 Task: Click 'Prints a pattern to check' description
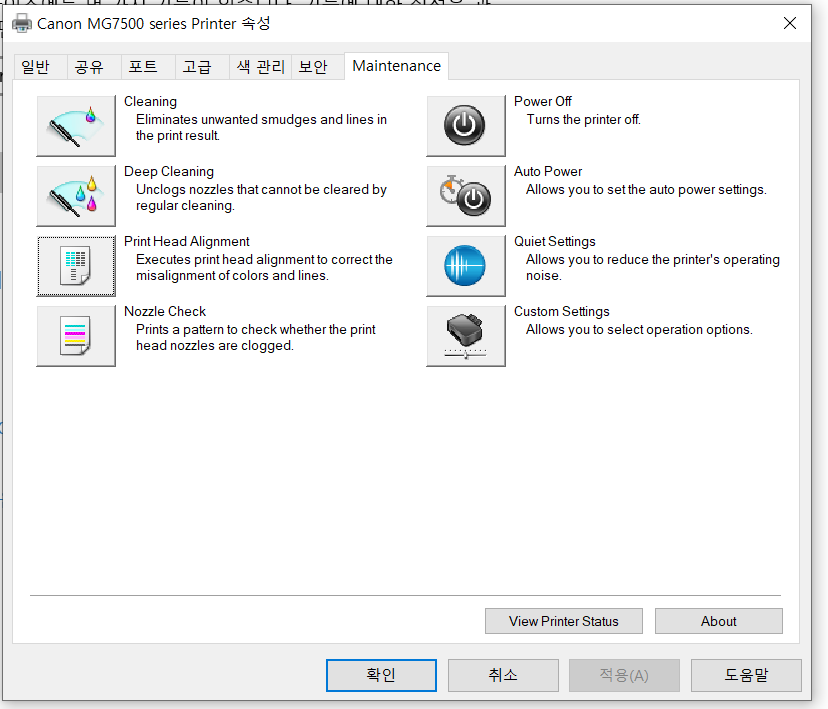pyautogui.click(x=256, y=337)
